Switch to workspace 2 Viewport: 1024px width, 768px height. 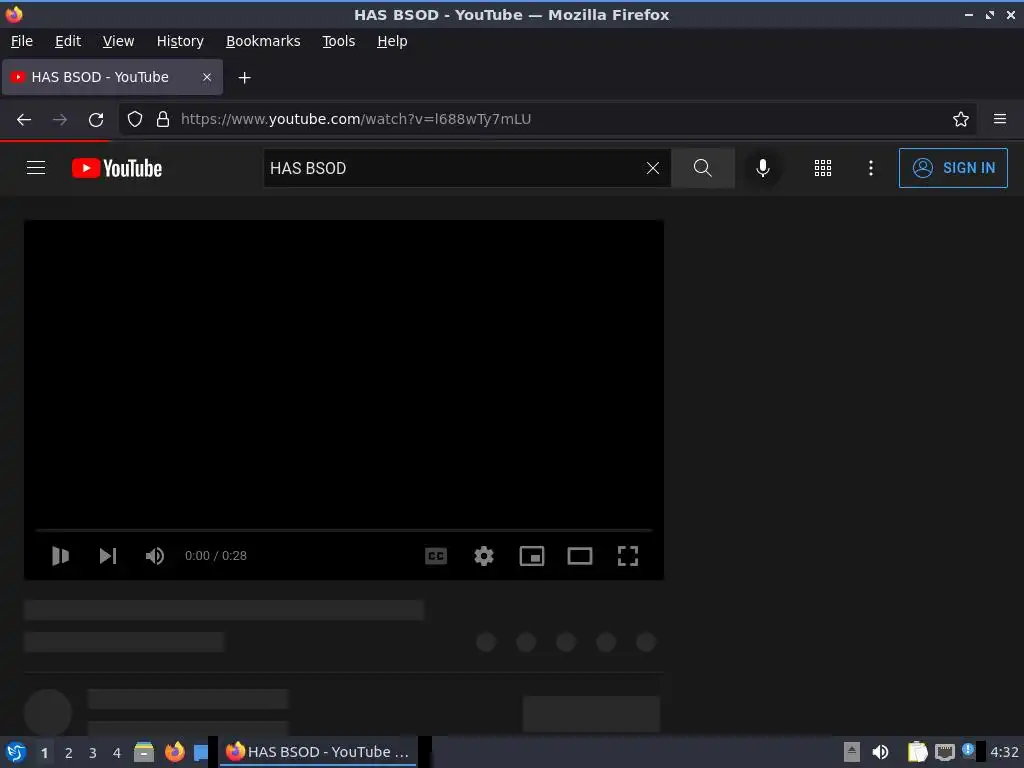coord(69,753)
